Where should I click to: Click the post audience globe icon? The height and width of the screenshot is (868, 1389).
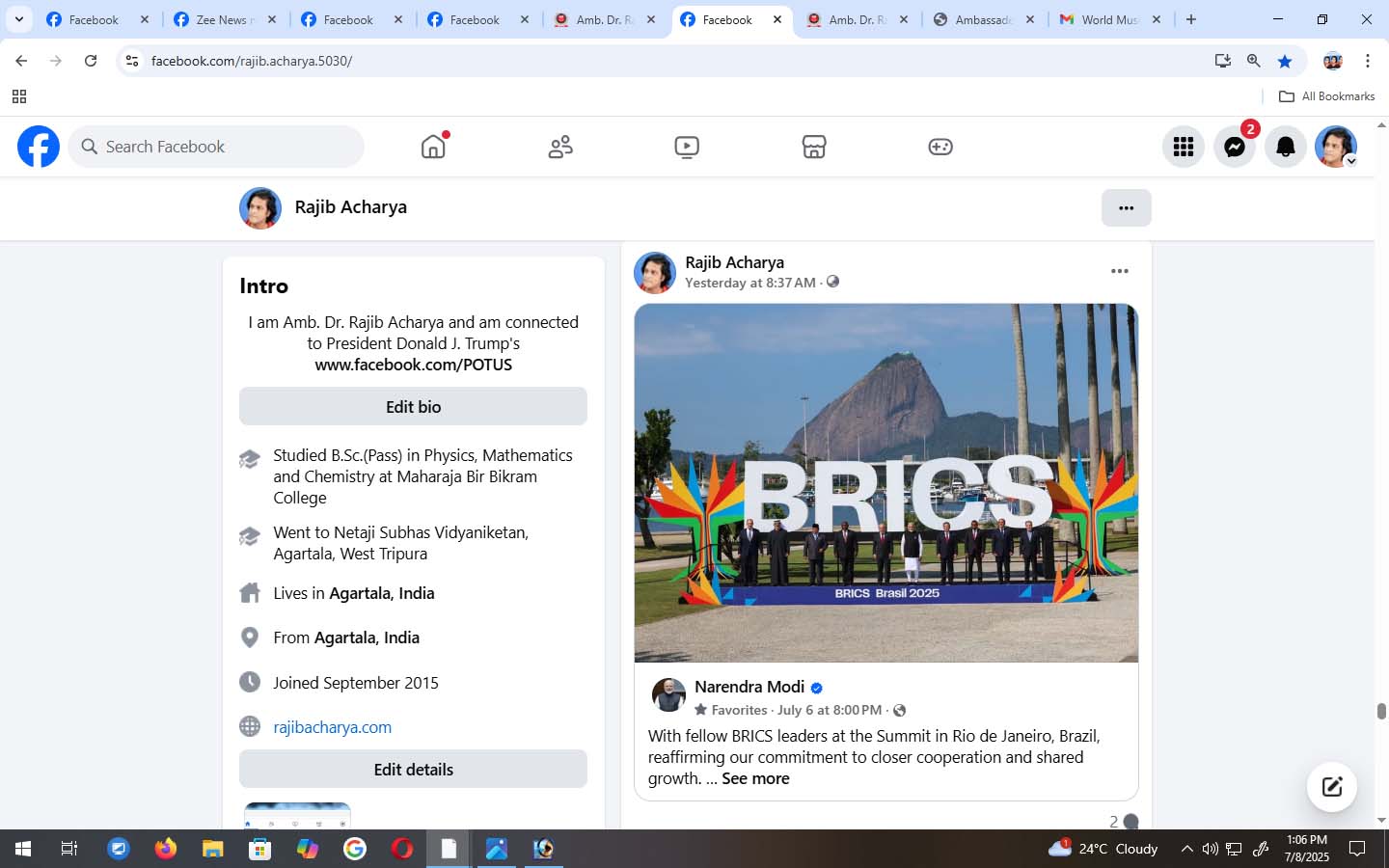(832, 282)
